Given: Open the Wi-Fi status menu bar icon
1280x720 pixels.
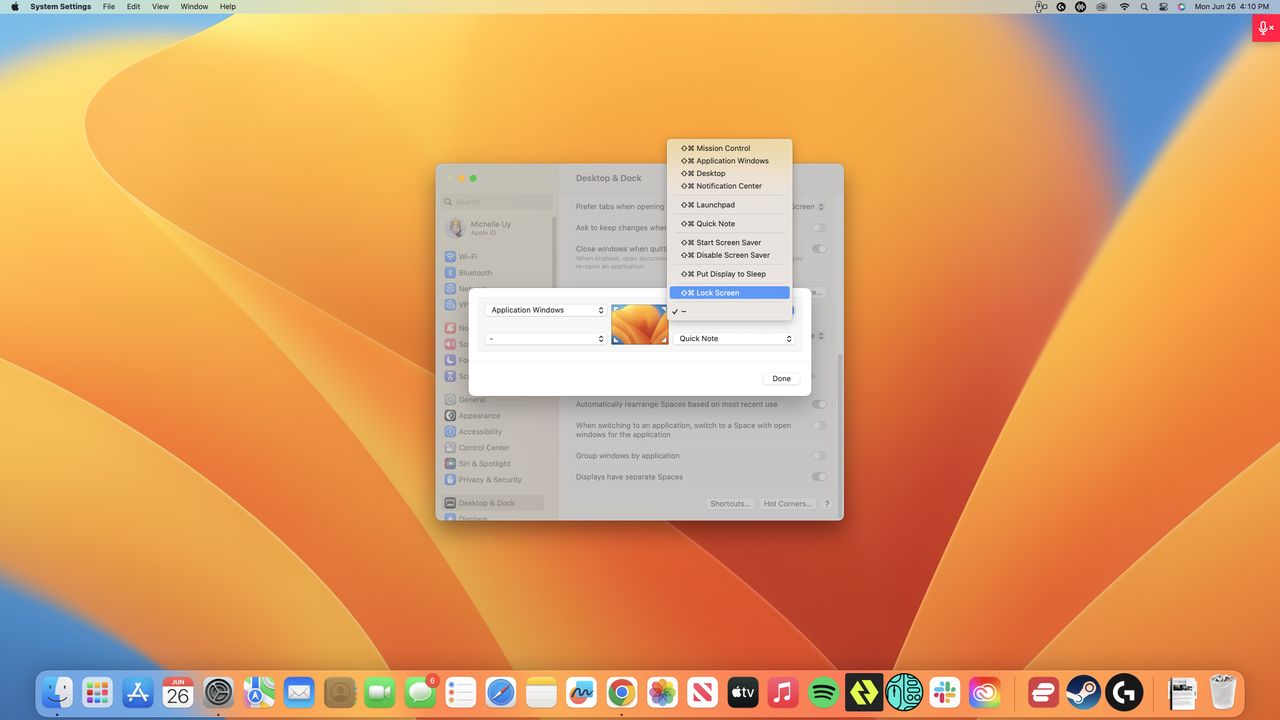Looking at the screenshot, I should (1124, 7).
